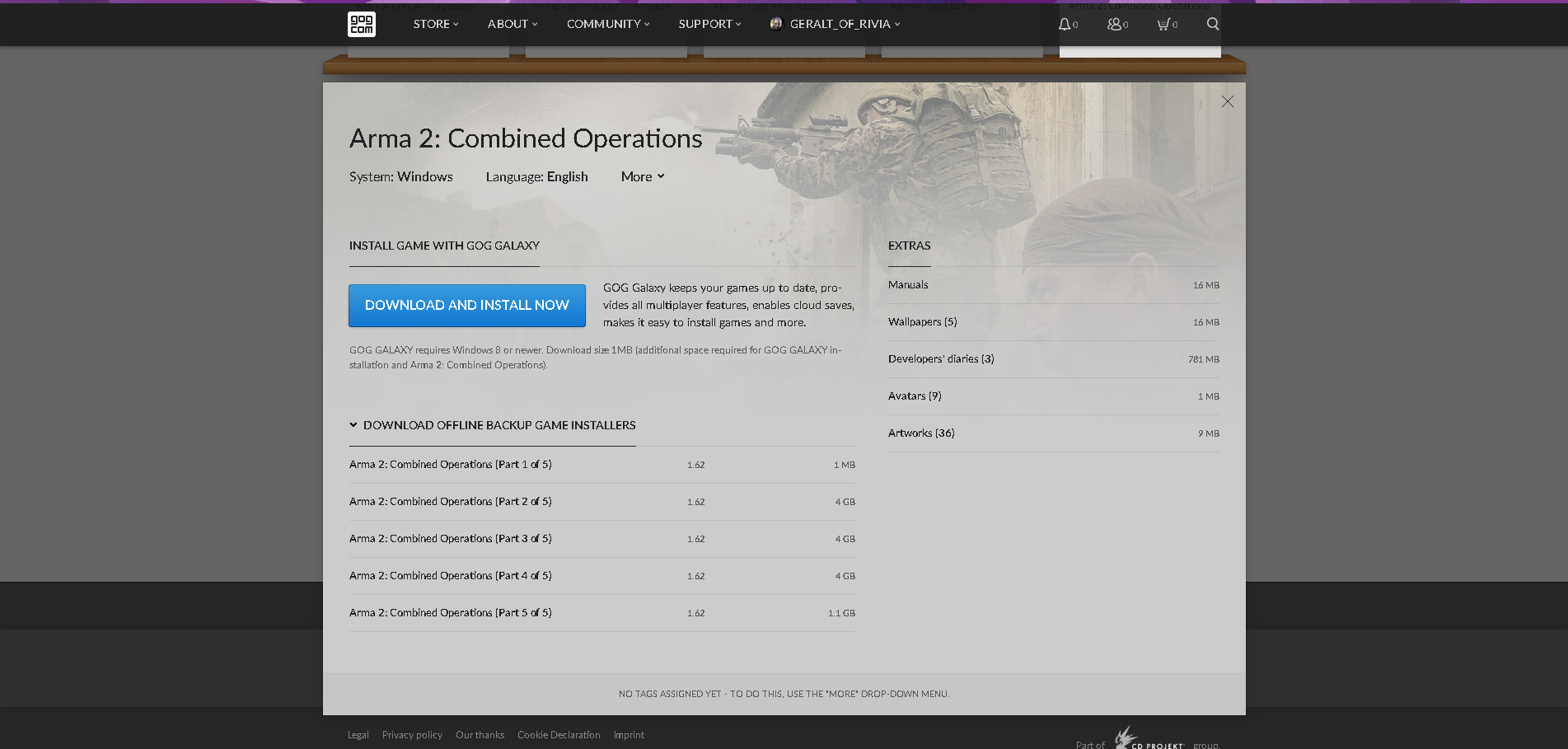The image size is (1568, 749).
Task: Download Artworks (36) extra
Action: [1054, 433]
